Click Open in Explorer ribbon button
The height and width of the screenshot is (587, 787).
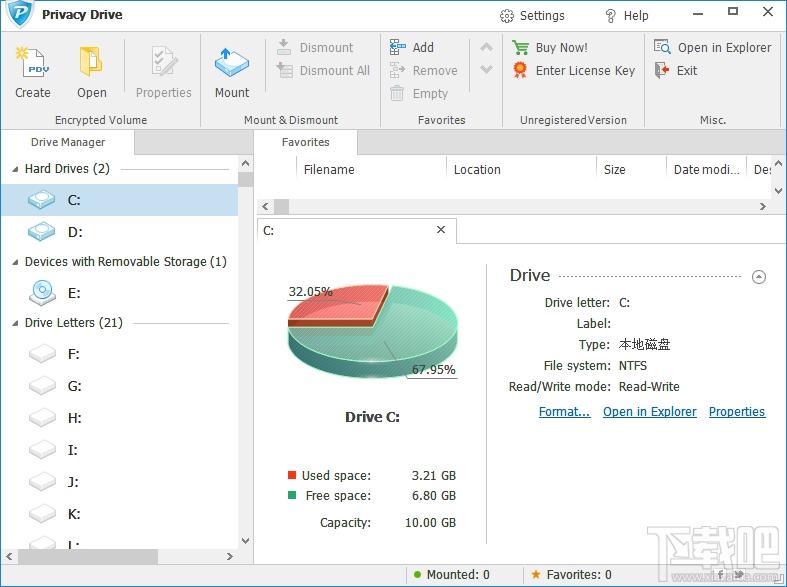click(x=712, y=47)
